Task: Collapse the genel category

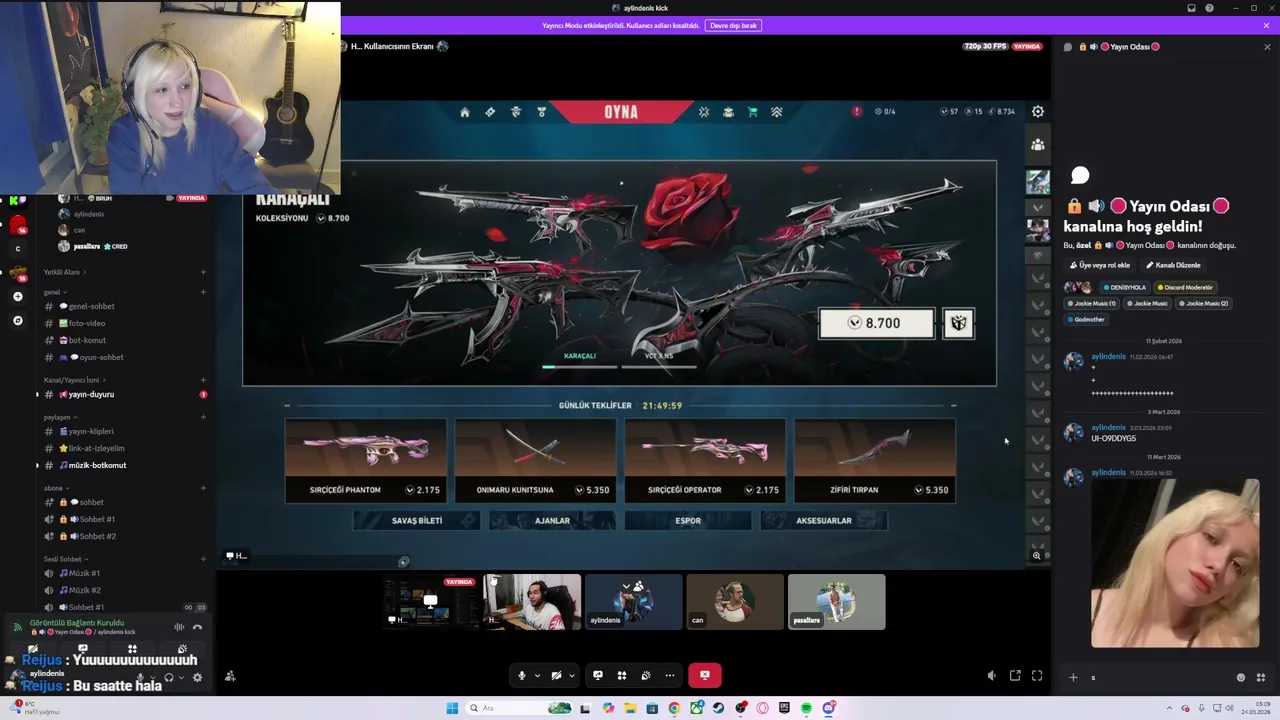Action: tap(54, 292)
